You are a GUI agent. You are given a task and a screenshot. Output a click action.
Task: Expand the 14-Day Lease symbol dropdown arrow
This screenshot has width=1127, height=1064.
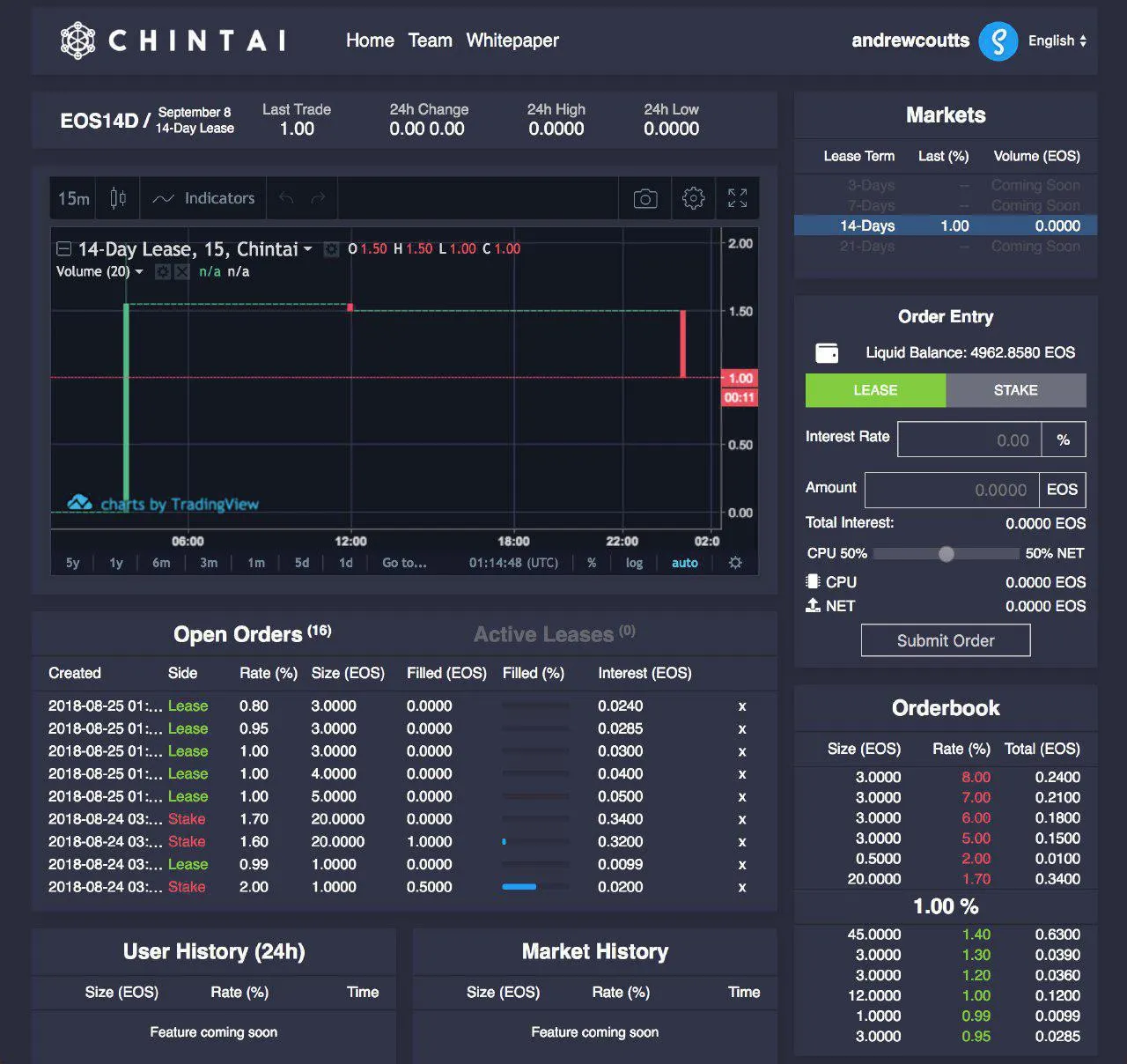click(308, 249)
